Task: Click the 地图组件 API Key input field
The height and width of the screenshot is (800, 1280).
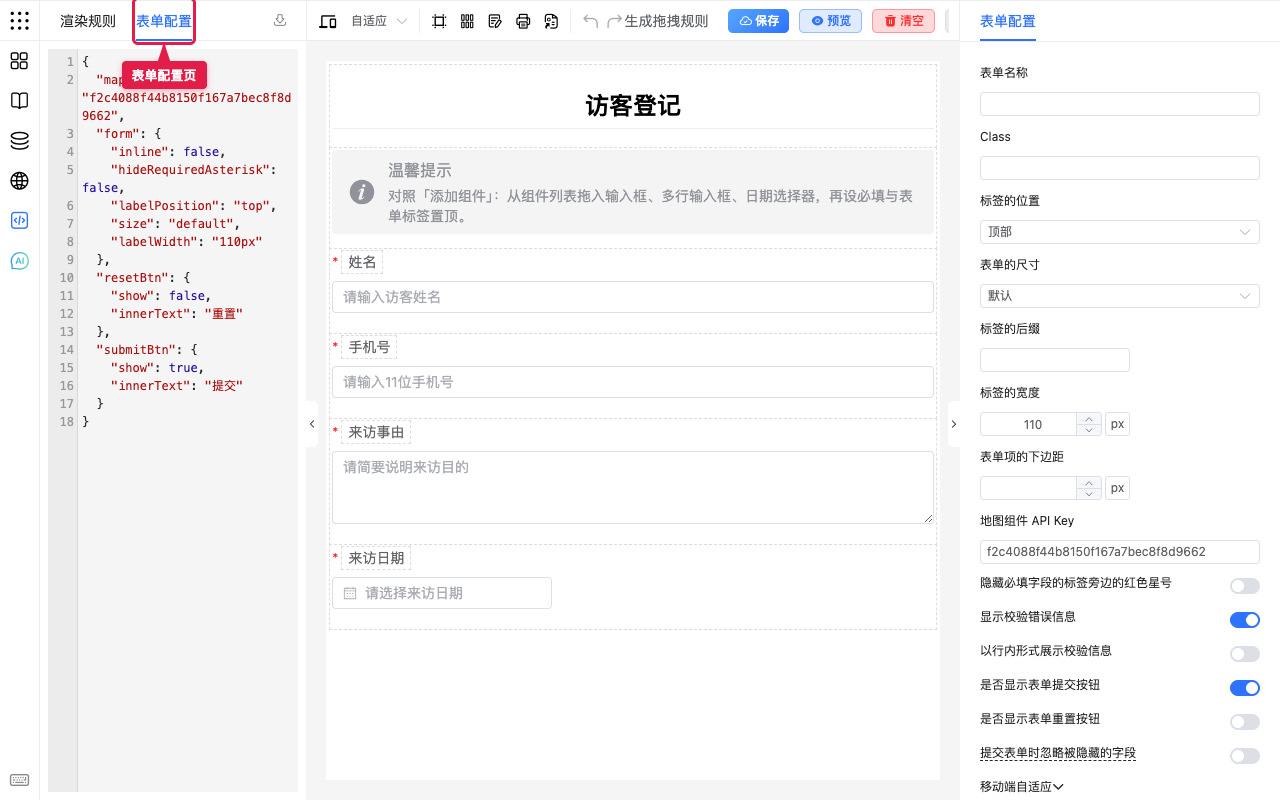Action: click(1120, 552)
